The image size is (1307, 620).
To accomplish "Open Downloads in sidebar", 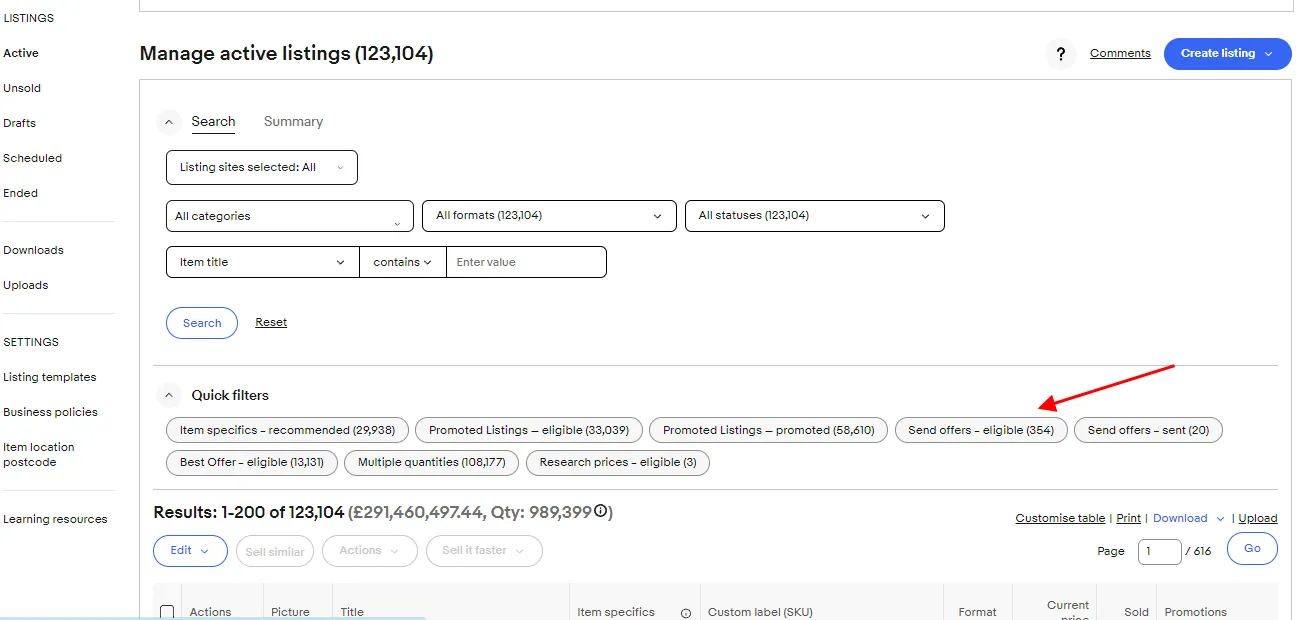I will coord(34,250).
